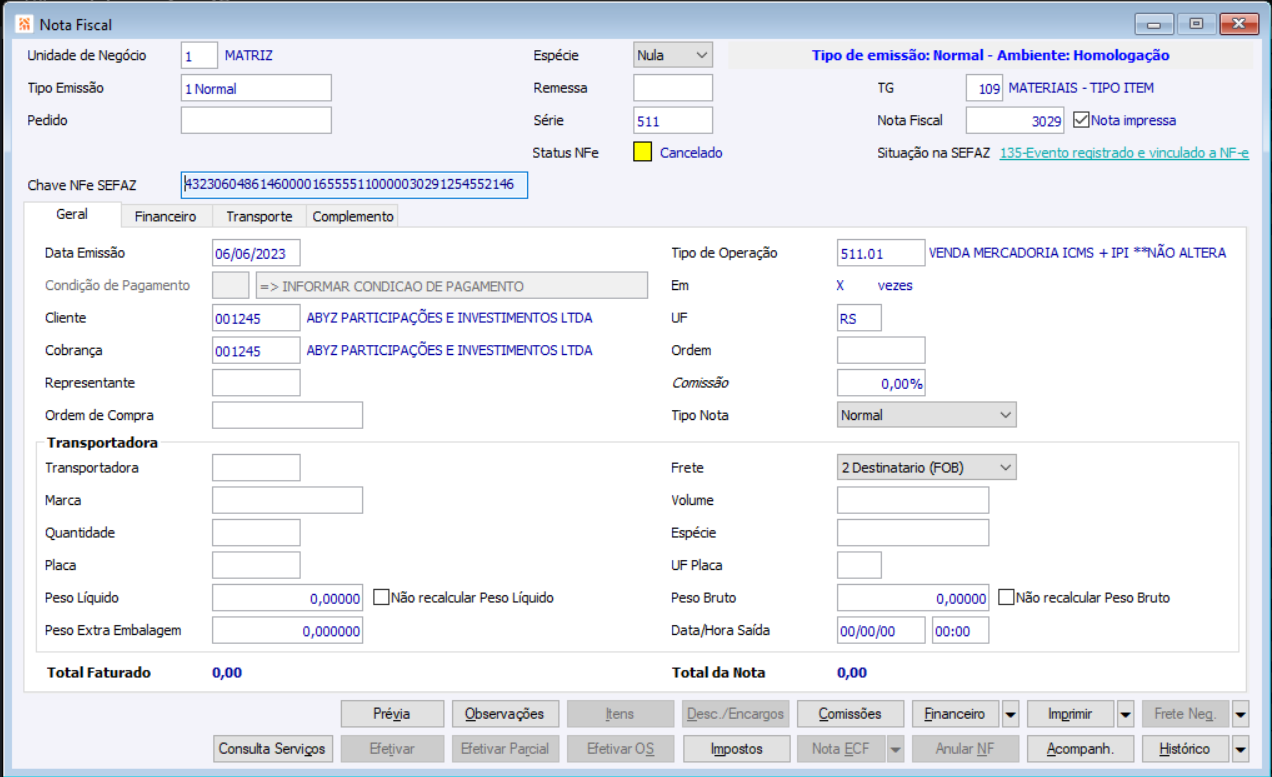Open the SEFAZ situation link 135-Evento registrado

click(1124, 153)
